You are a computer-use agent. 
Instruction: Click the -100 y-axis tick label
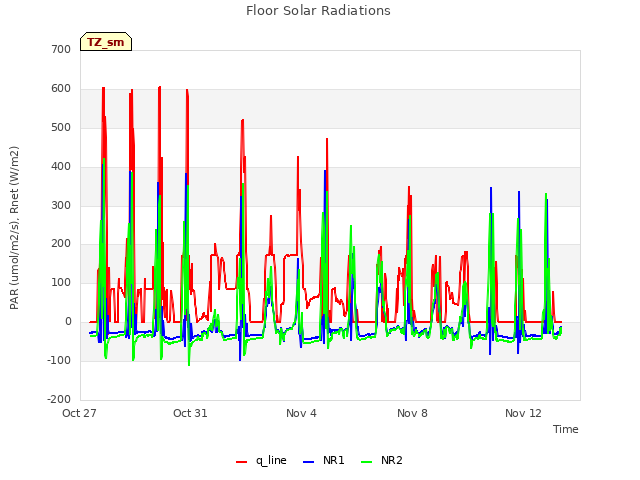pos(59,361)
